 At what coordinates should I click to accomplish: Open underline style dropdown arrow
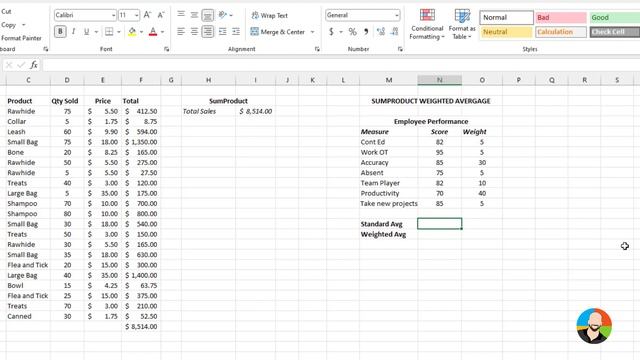point(96,32)
